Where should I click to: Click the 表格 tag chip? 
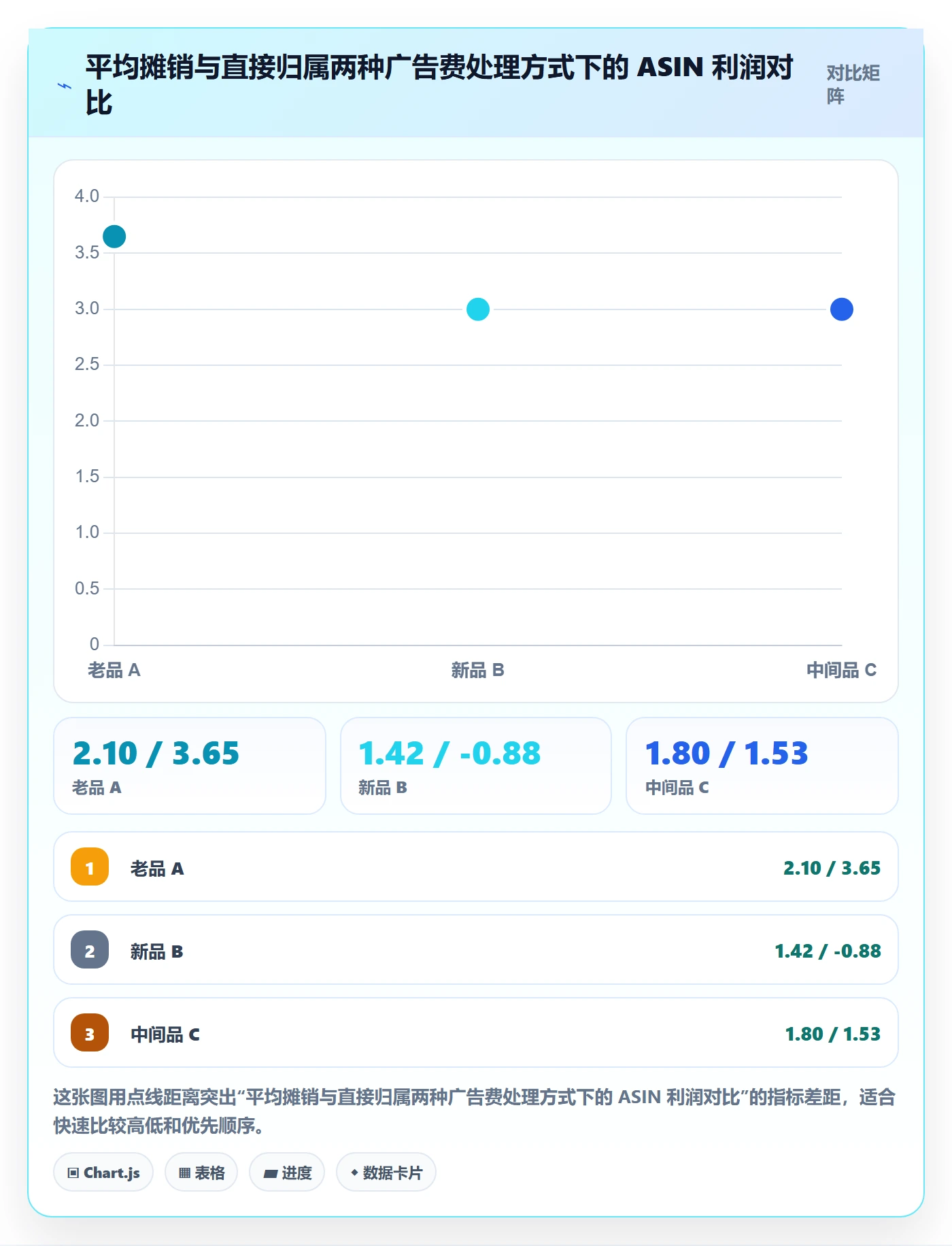point(201,1172)
